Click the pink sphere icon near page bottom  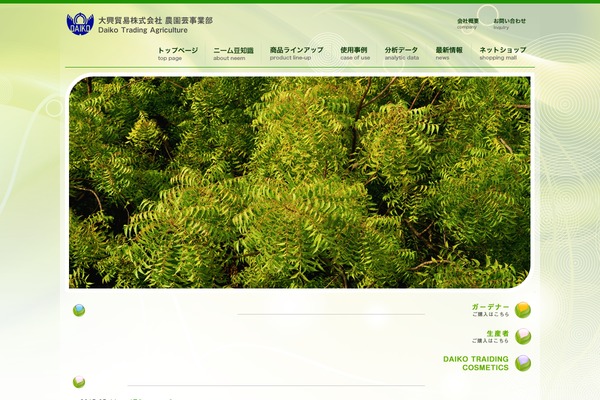pyautogui.click(x=79, y=382)
